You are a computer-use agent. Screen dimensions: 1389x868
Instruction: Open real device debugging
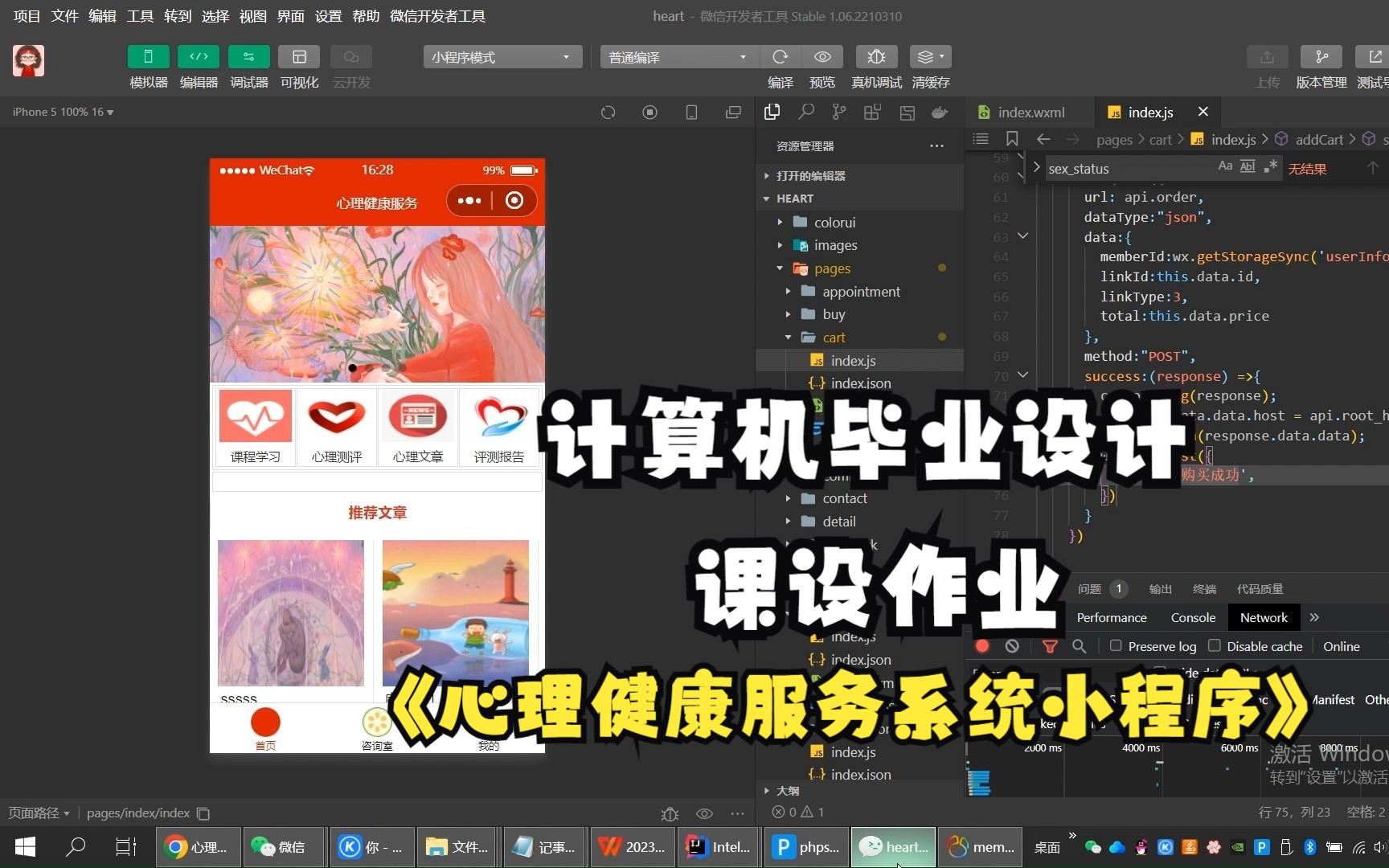[x=876, y=56]
